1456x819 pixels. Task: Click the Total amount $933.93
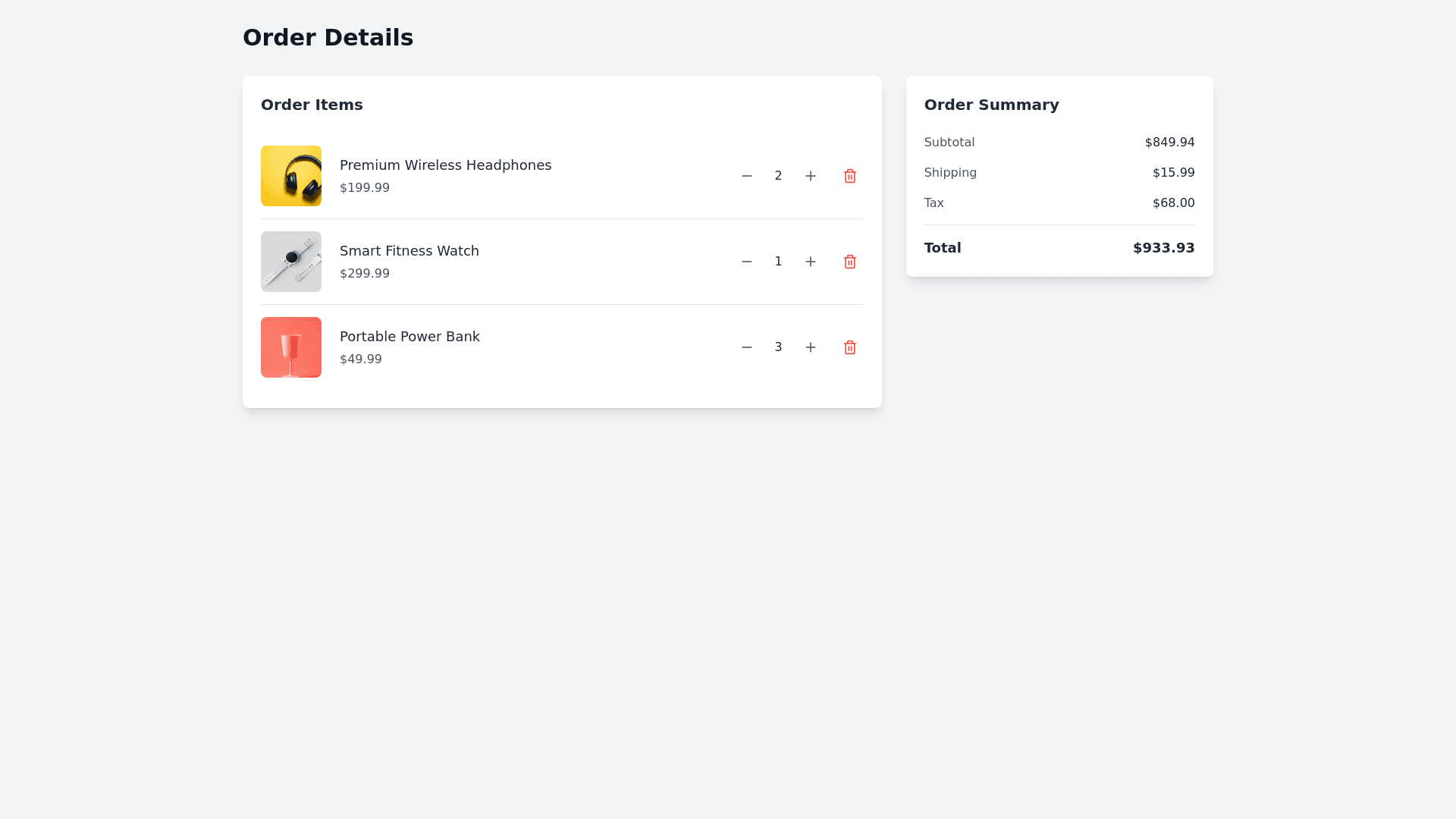(x=1163, y=248)
